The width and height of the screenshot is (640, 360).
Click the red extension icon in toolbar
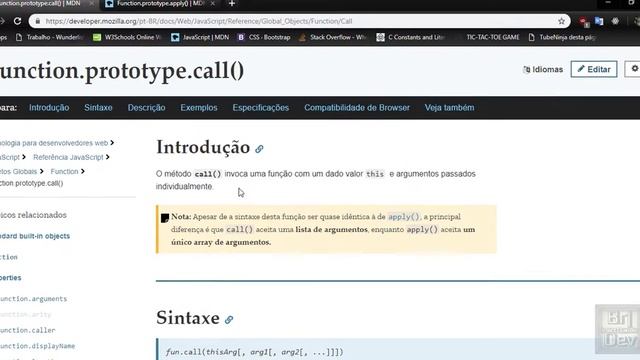coord(584,22)
